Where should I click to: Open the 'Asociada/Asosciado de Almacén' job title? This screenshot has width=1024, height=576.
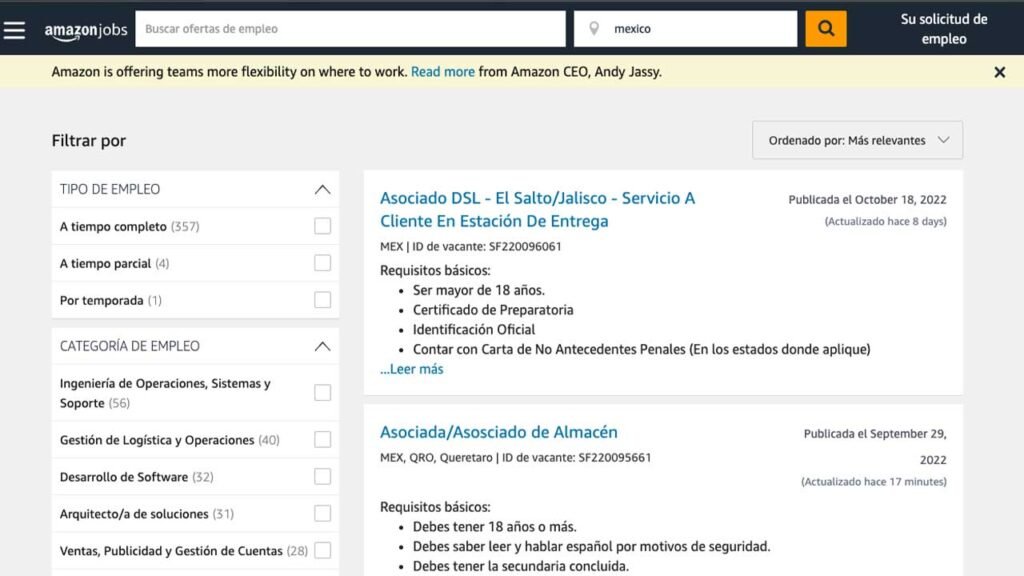pos(499,432)
